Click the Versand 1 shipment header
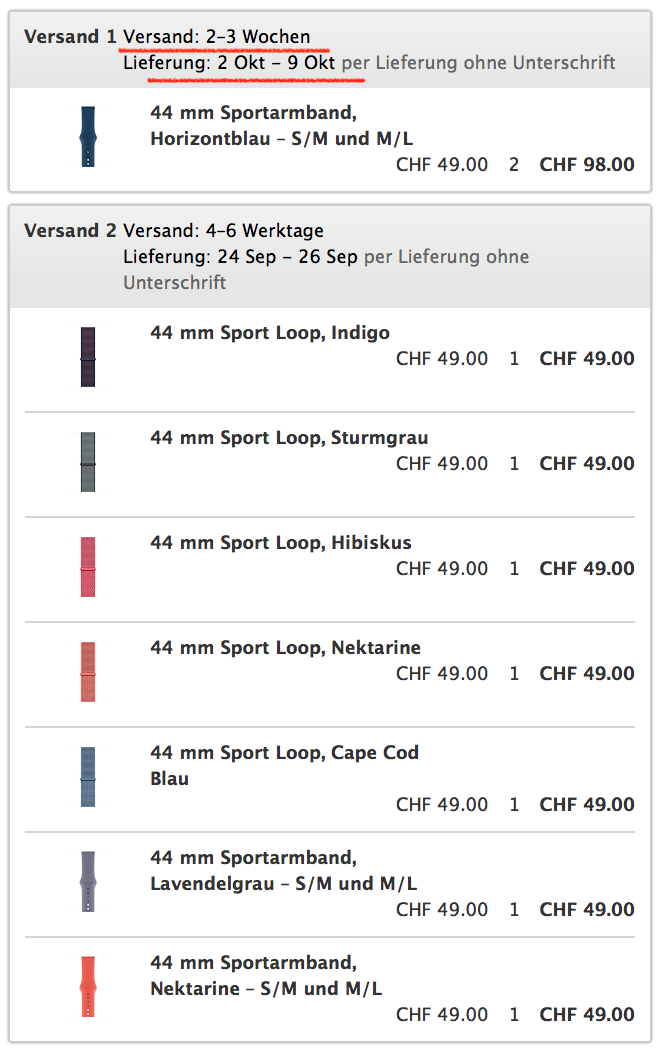Screen dimensions: 656x1050 pos(329,50)
